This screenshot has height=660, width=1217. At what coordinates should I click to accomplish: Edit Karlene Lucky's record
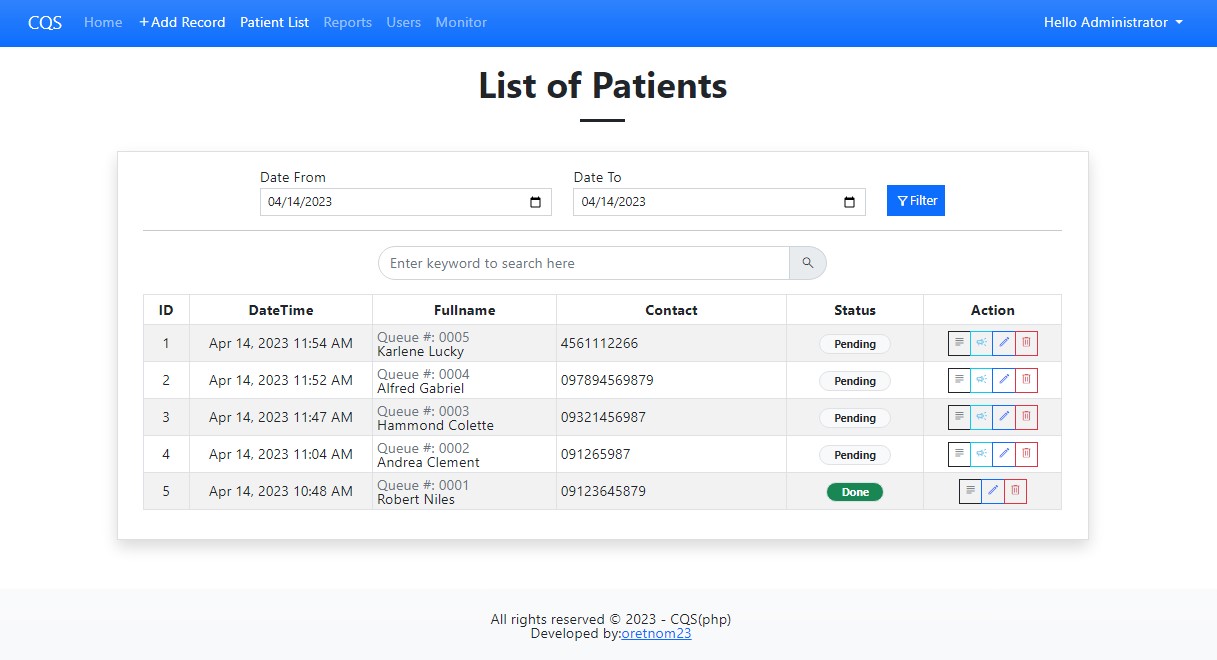point(1004,343)
